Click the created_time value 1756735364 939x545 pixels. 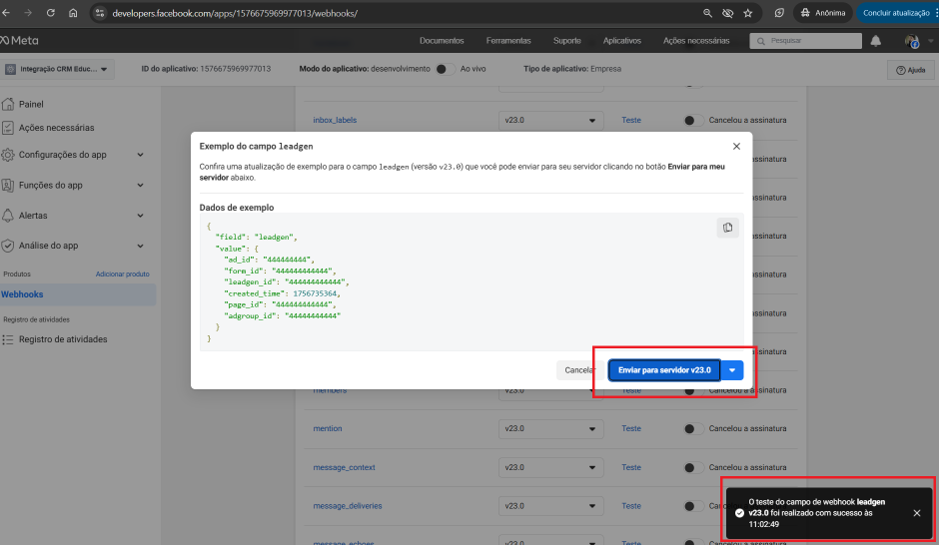315,293
